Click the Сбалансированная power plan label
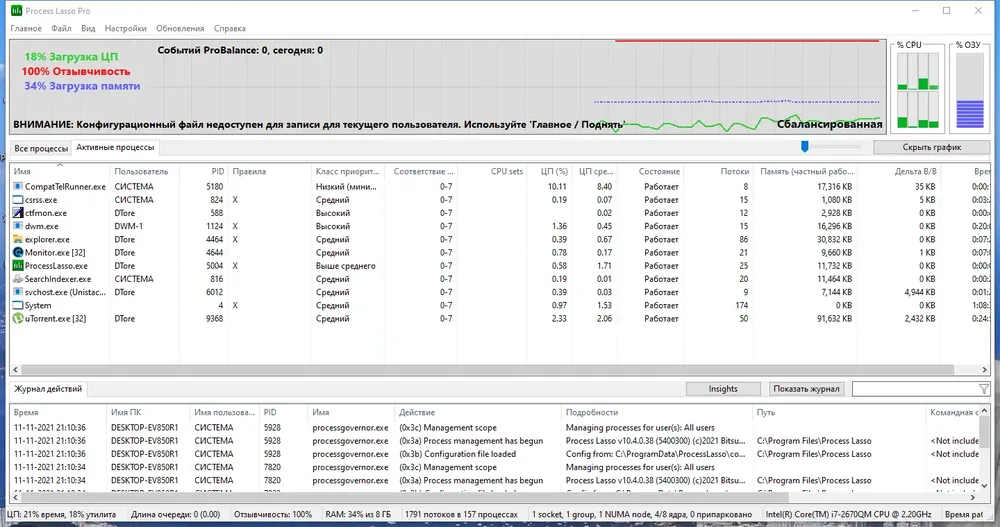The width and height of the screenshot is (1000, 527). (829, 124)
